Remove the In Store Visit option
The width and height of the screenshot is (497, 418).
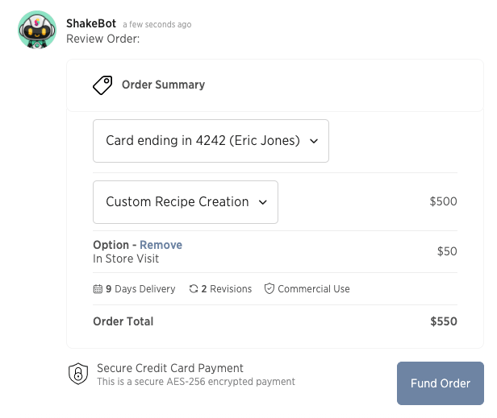coord(161,245)
